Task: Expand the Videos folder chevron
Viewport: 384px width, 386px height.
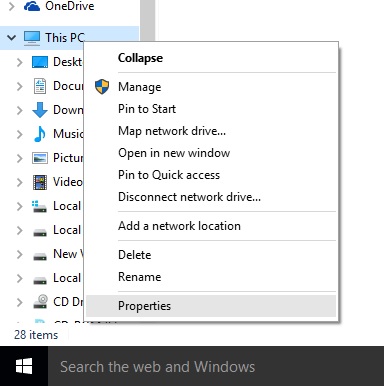Action: click(x=20, y=182)
